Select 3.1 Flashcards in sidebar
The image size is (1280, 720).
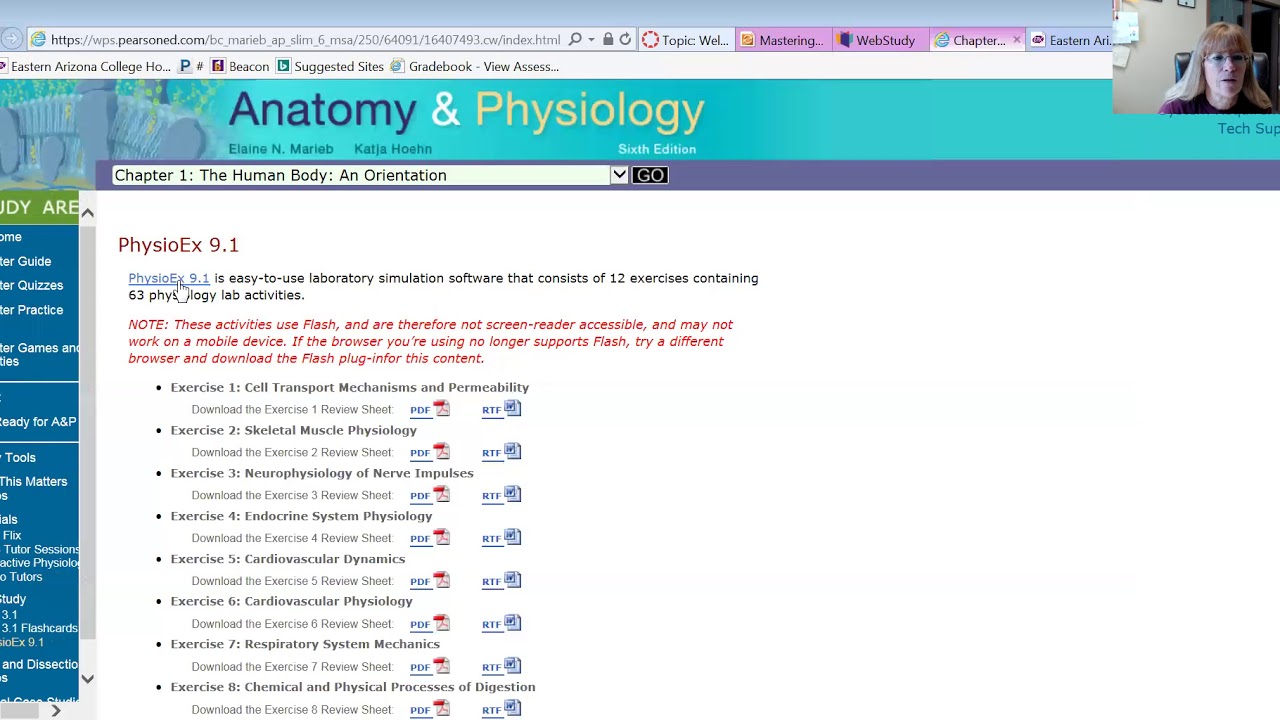39,628
